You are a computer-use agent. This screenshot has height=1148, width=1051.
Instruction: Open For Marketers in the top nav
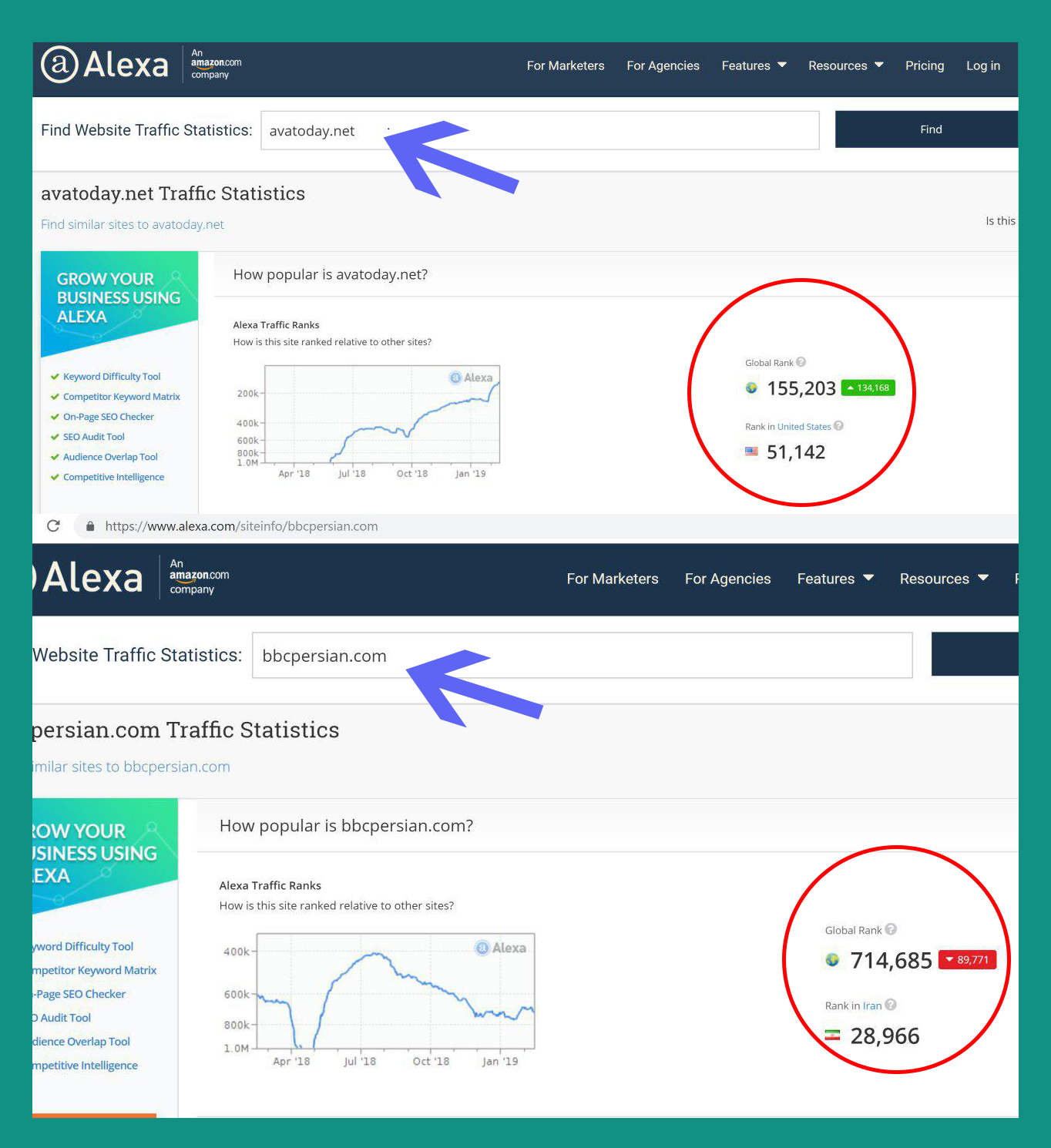566,65
